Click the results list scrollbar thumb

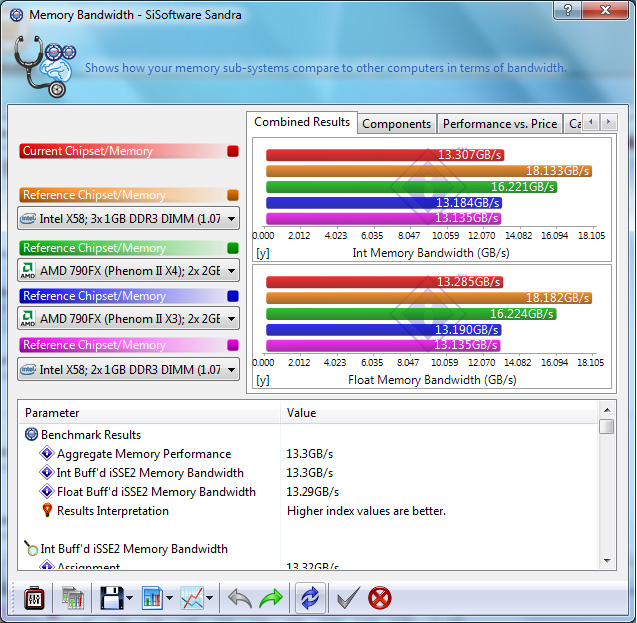(x=607, y=426)
